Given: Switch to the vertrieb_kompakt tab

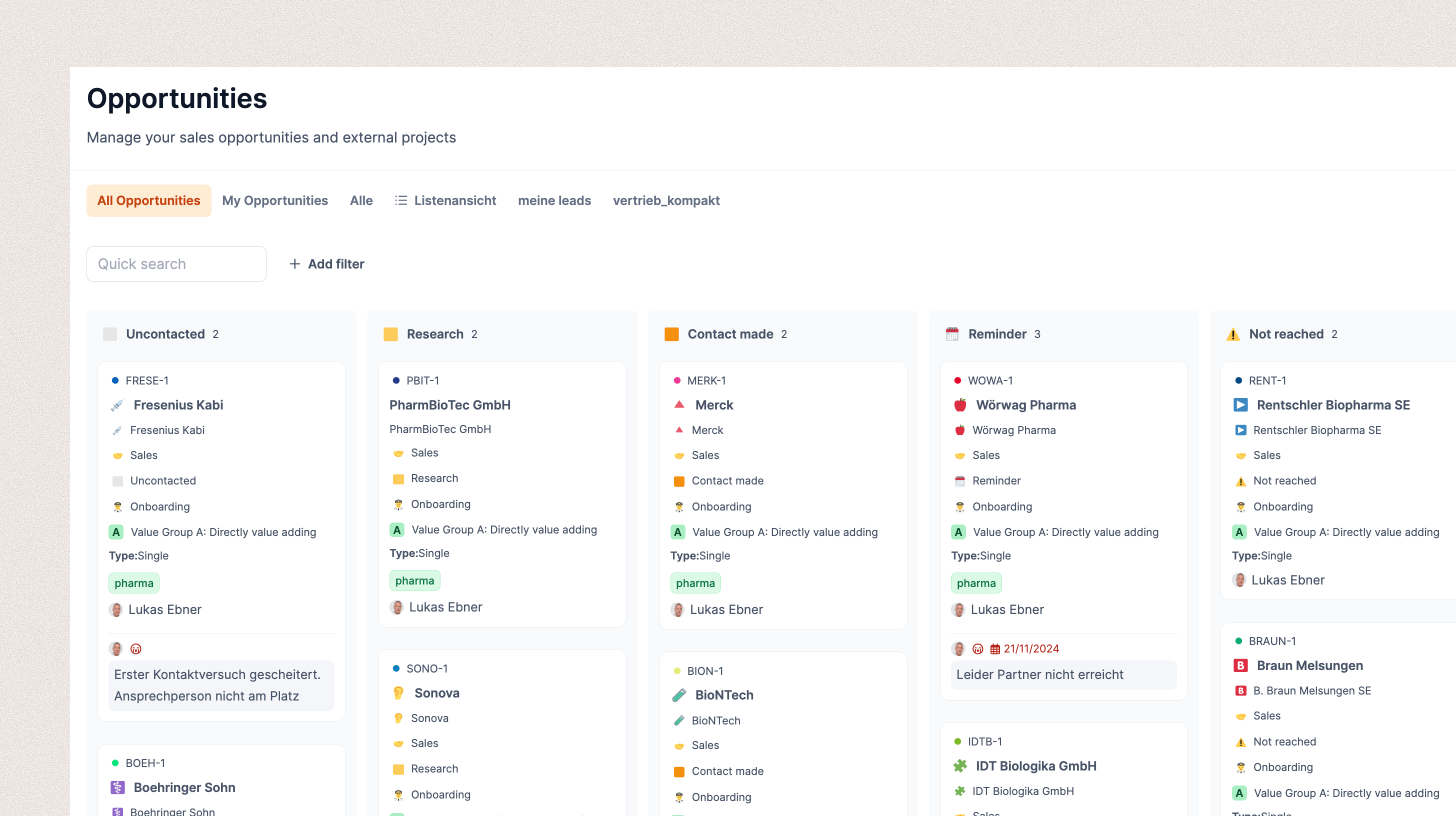Looking at the screenshot, I should tap(666, 201).
